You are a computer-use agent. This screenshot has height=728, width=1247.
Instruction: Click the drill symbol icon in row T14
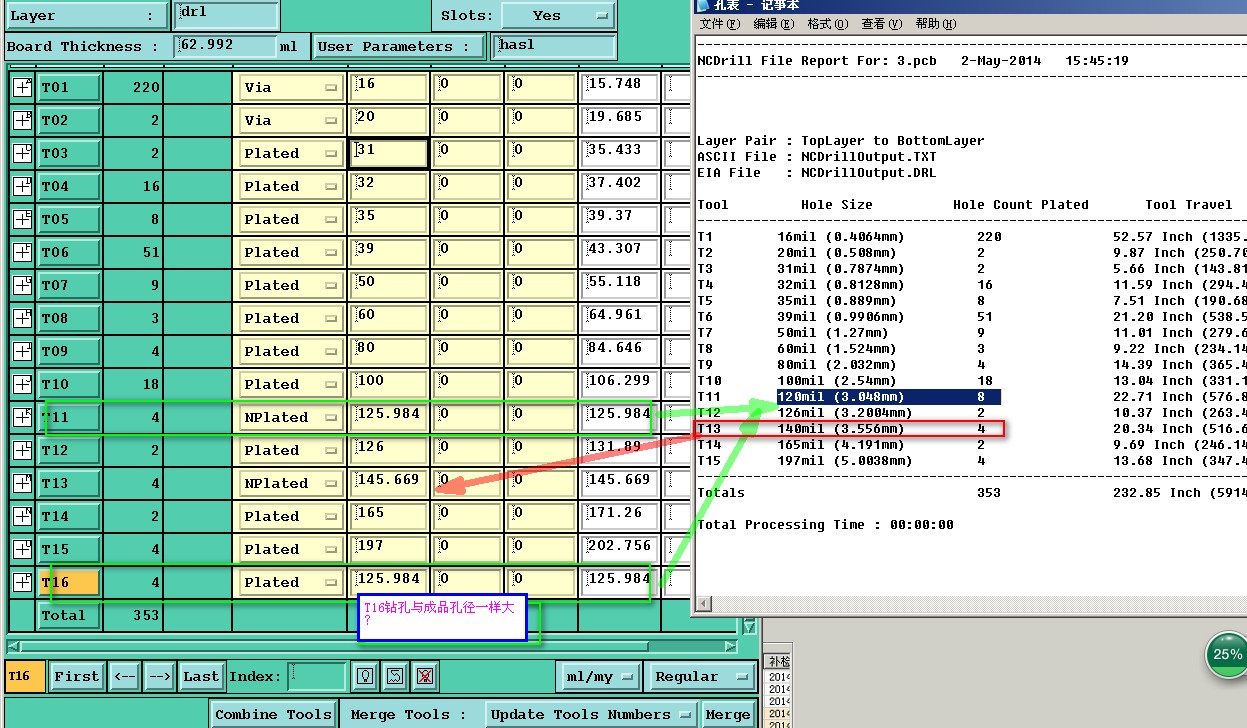(22, 517)
